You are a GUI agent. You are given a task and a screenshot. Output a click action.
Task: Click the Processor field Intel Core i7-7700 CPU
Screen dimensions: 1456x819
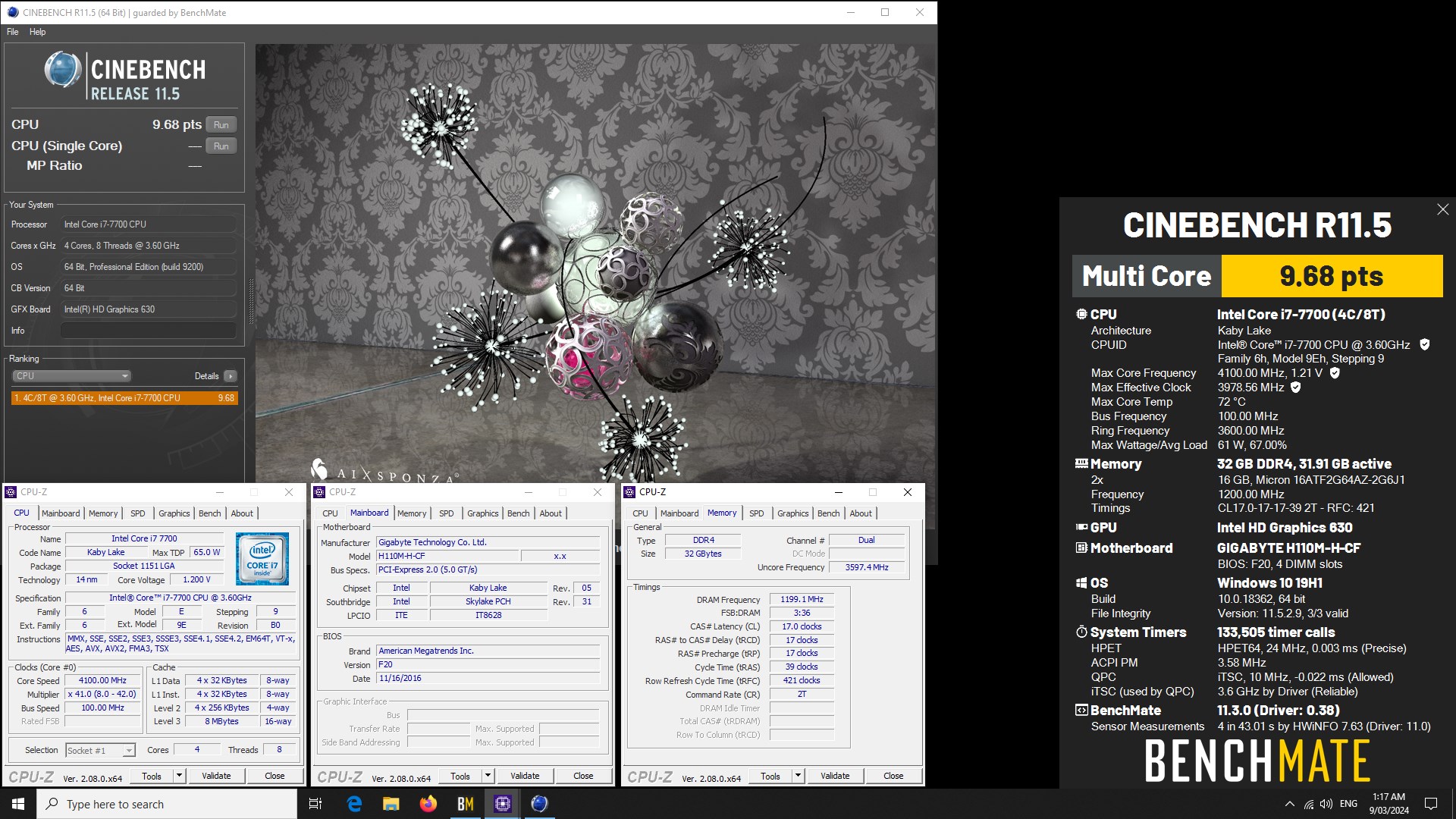click(x=149, y=224)
